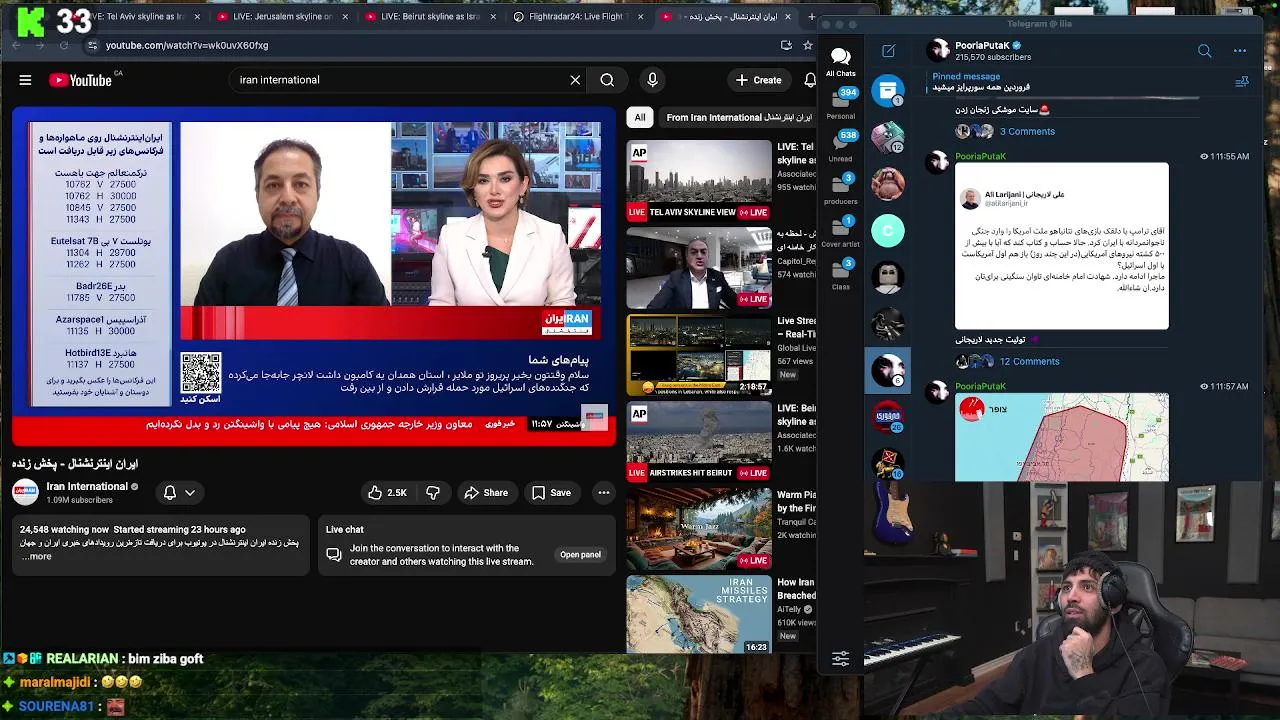This screenshot has height=720, width=1280.
Task: Open the Iran International channel avatar
Action: [25, 492]
